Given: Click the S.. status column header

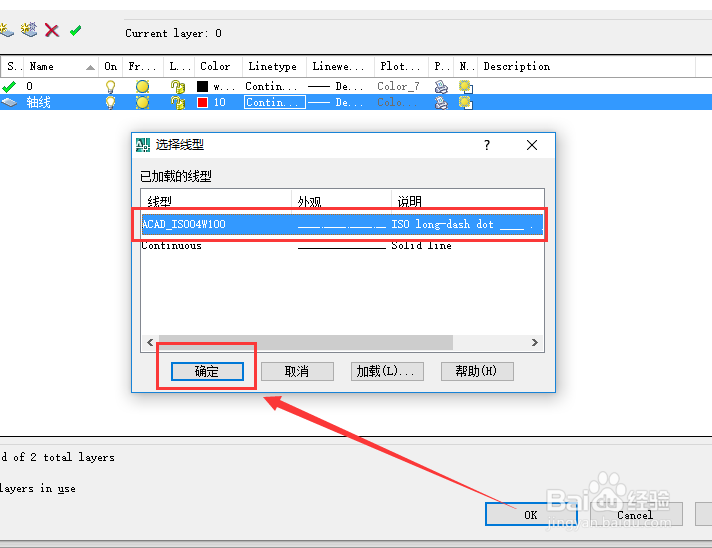Looking at the screenshot, I should [13, 67].
